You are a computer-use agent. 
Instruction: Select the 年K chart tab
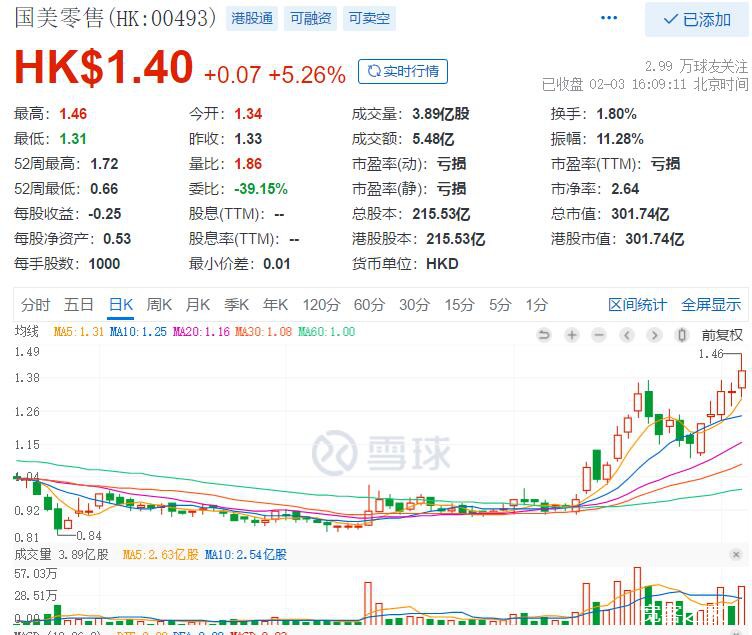(x=275, y=305)
